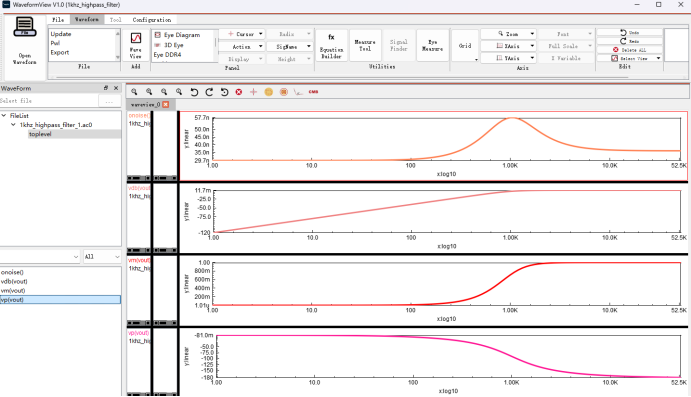Image resolution: width=691 pixels, height=397 pixels.
Task: Click the Delete All button
Action: 630,50
